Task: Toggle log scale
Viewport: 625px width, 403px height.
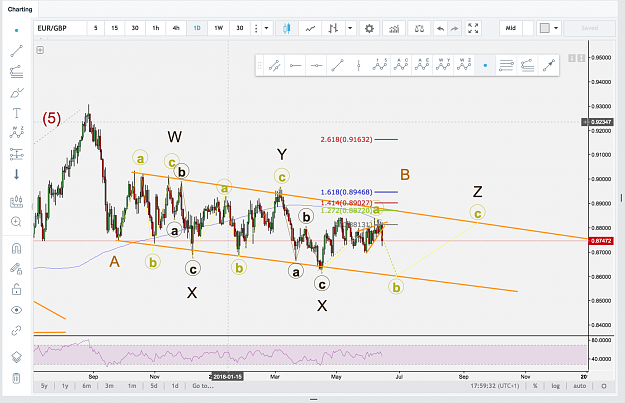Action: click(555, 386)
